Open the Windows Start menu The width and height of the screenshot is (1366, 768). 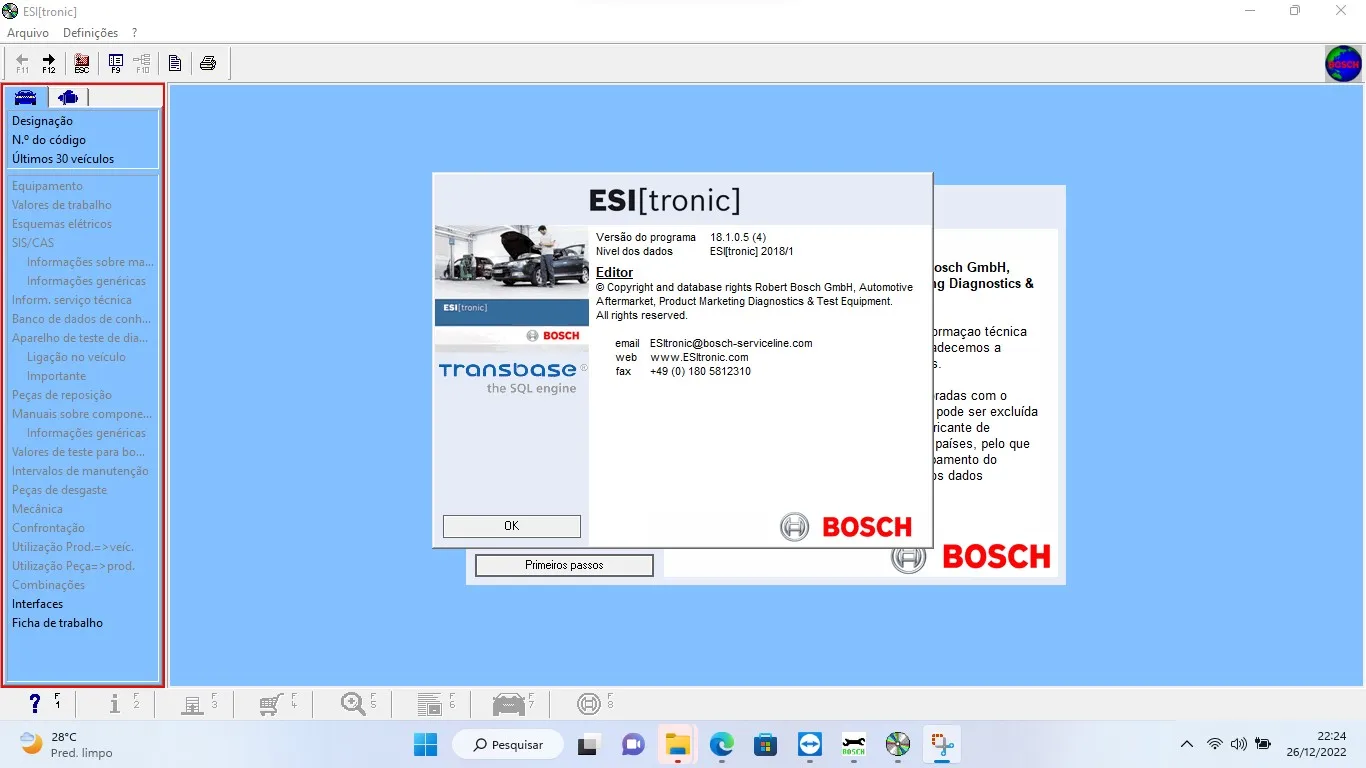[425, 744]
